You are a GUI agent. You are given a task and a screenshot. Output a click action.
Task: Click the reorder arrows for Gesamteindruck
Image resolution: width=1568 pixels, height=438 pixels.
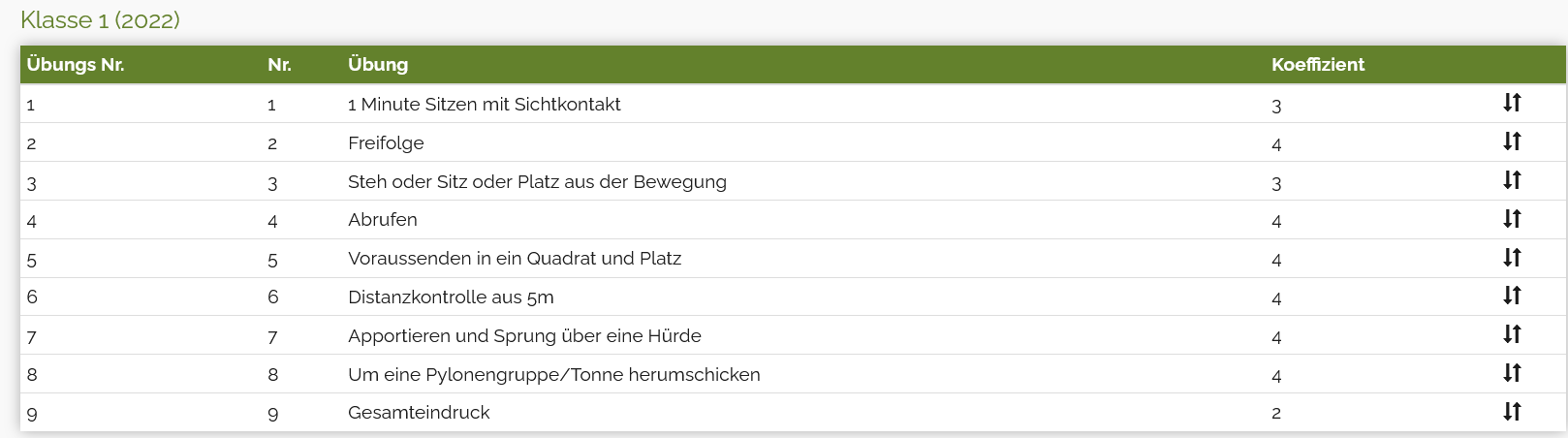tap(1512, 412)
